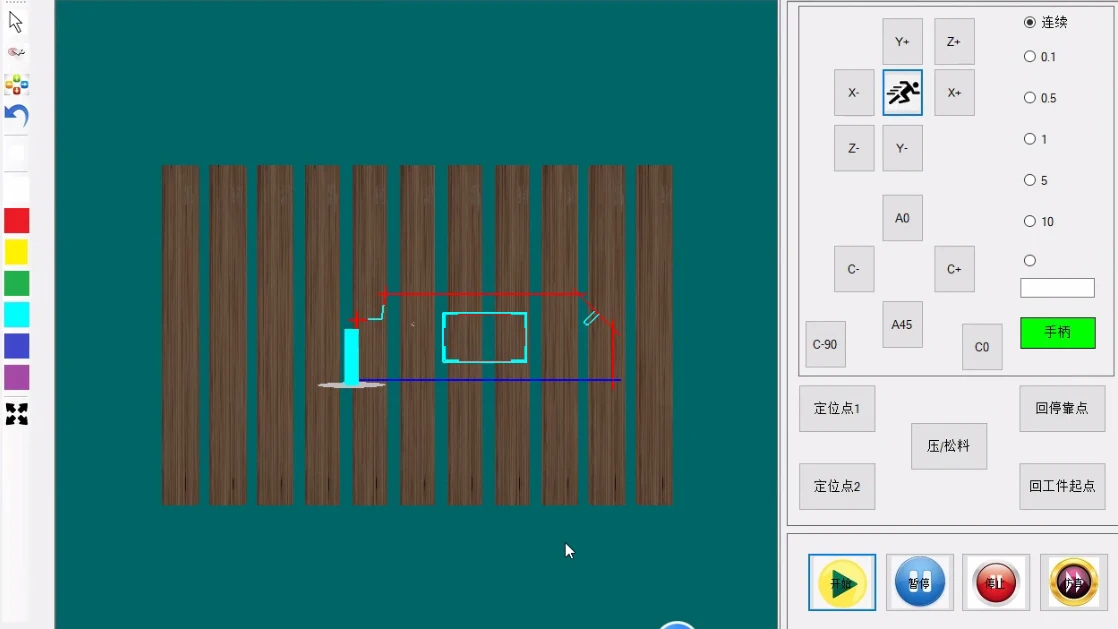Jog the Y+ axis button
This screenshot has height=629, width=1118.
pyautogui.click(x=902, y=41)
